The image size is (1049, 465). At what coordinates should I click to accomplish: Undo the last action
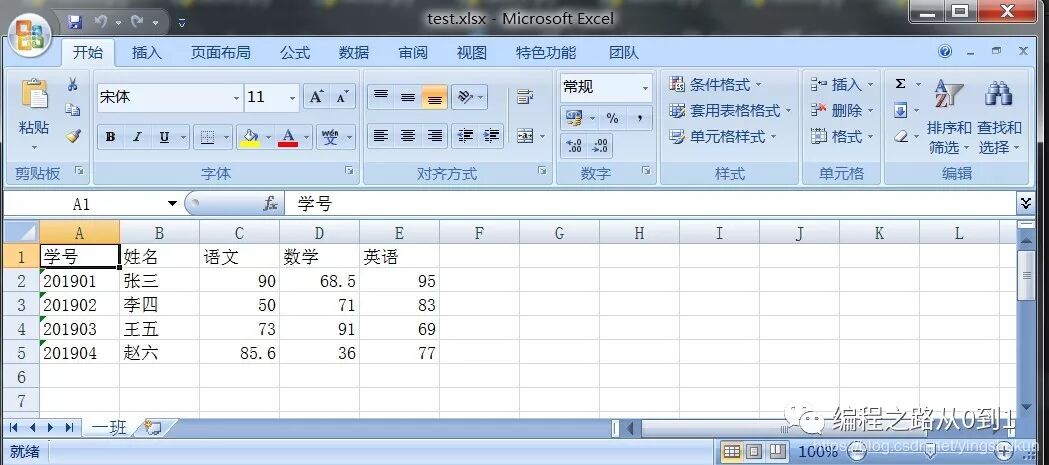[x=101, y=22]
